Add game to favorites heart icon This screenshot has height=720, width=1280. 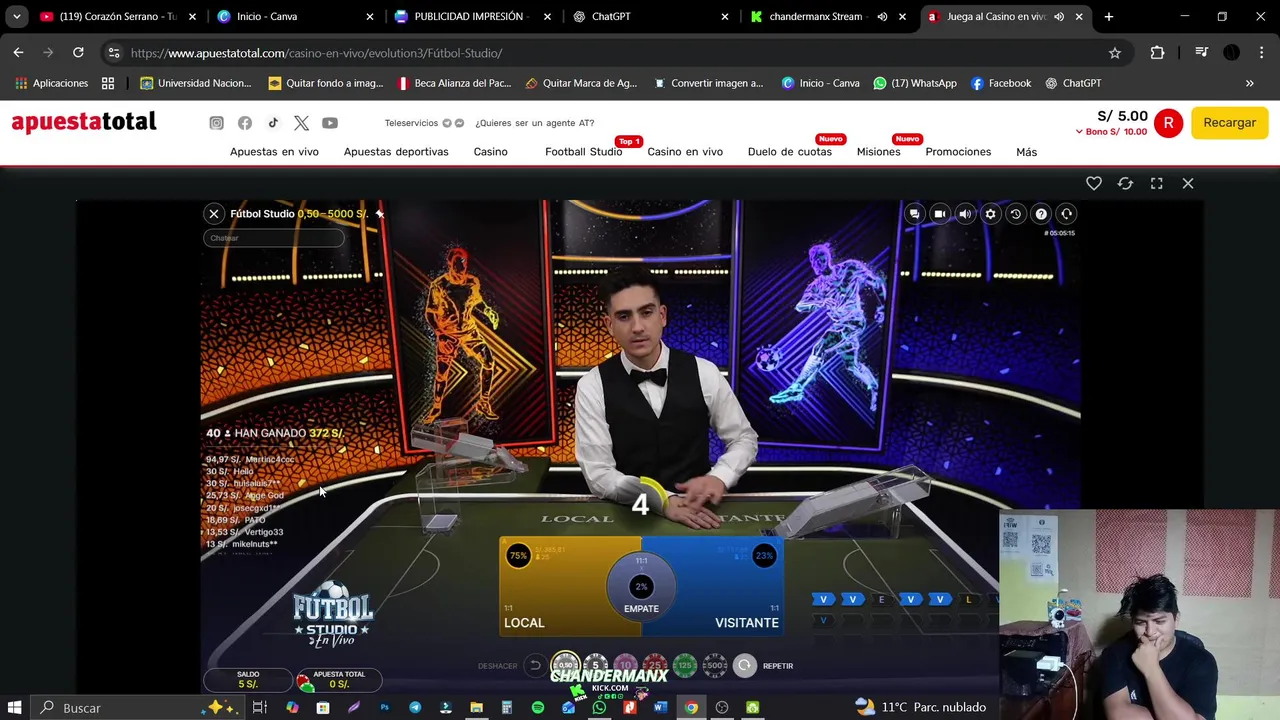(1094, 183)
